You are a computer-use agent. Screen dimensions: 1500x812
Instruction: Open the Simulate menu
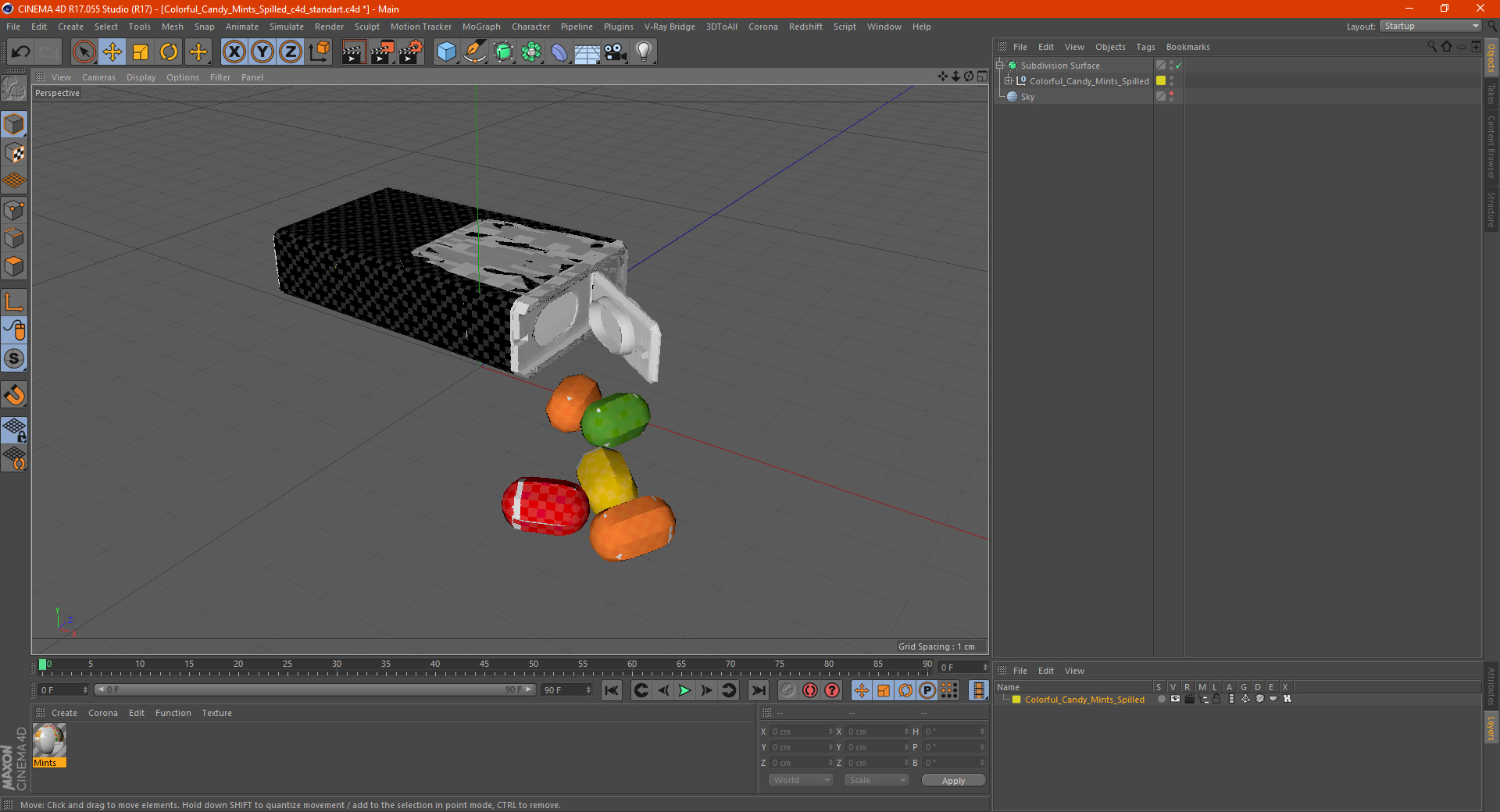[287, 27]
